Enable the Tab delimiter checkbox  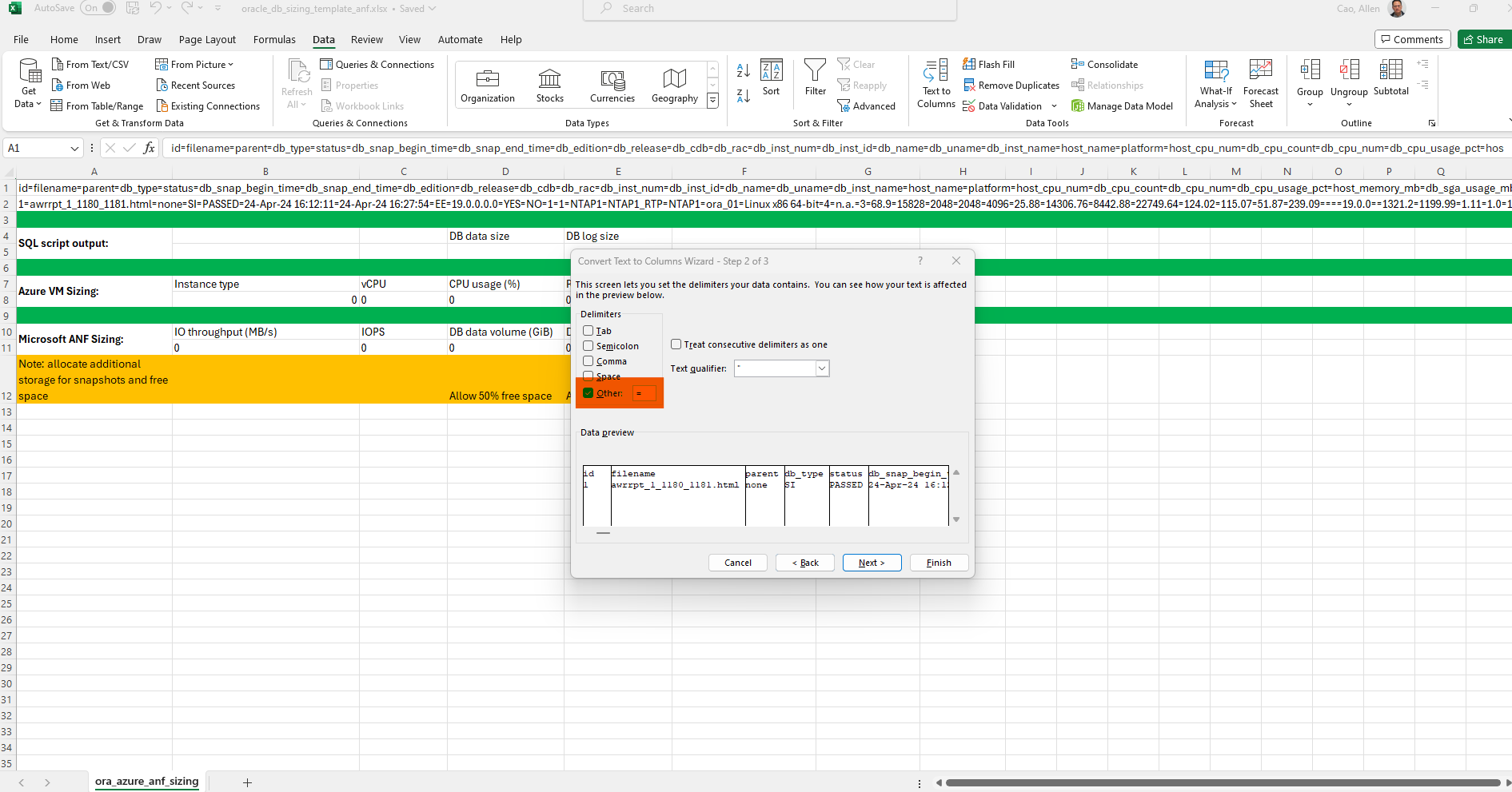588,331
